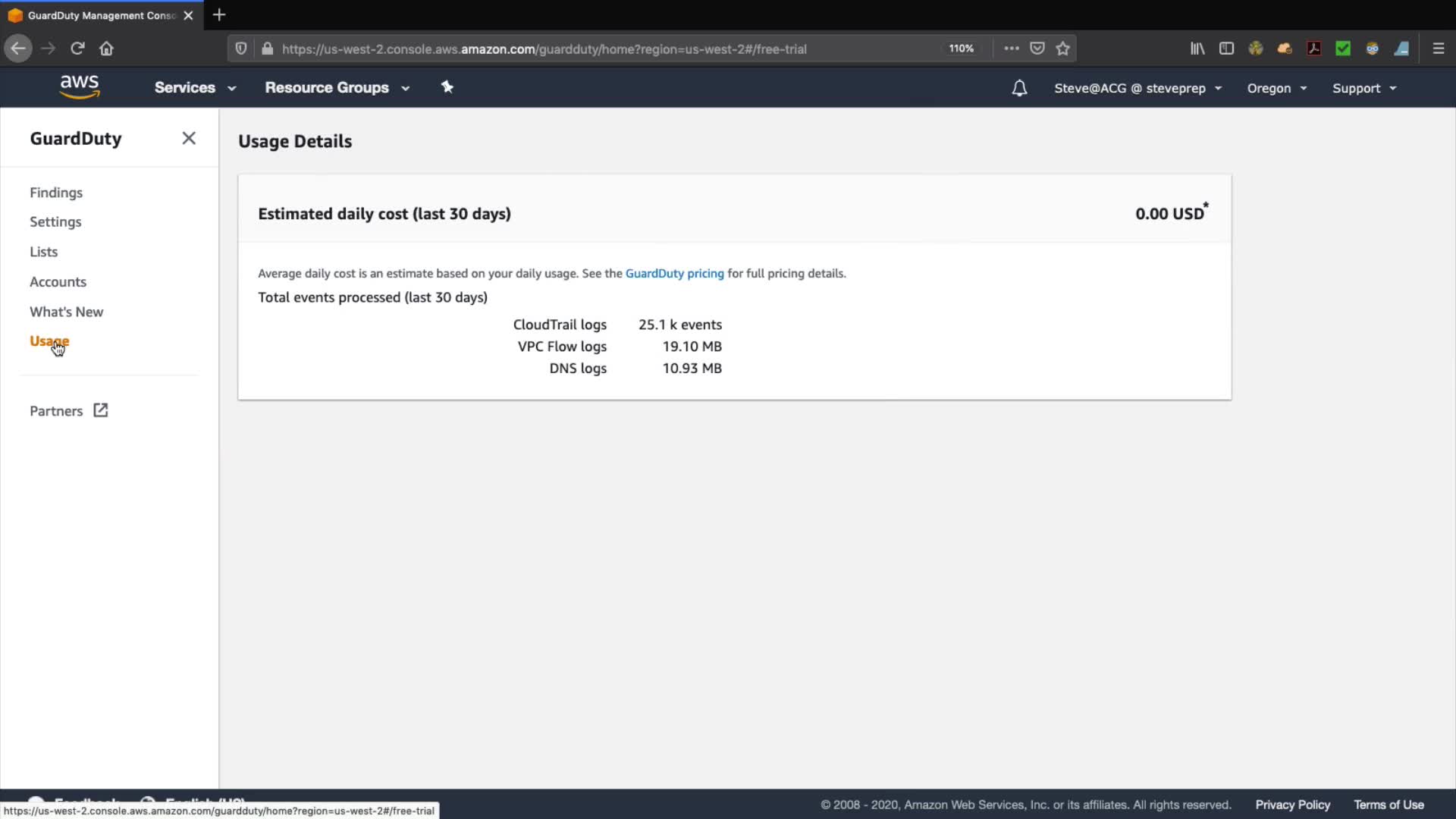Click the AWS logo home icon
Screen dimensions: 1456x819
pos(80,87)
